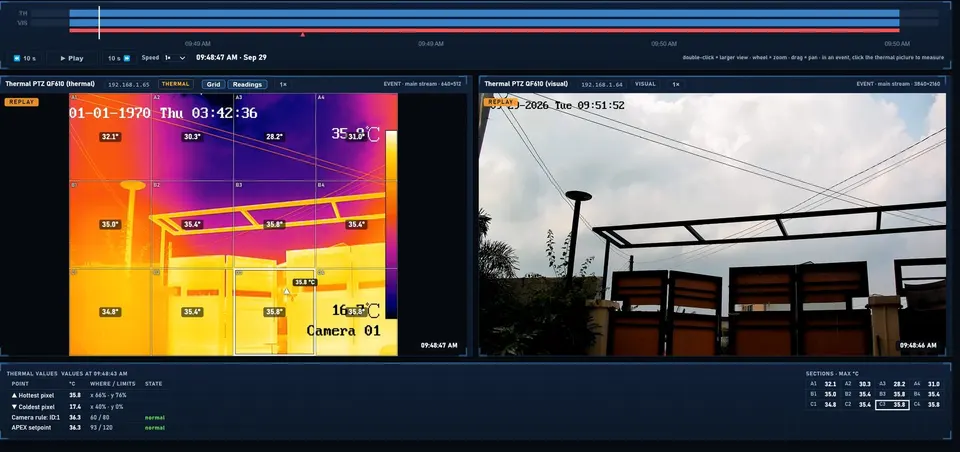Click Thermal PTZ QF610 (thermal) panel title
The image size is (960, 452).
[50, 84]
